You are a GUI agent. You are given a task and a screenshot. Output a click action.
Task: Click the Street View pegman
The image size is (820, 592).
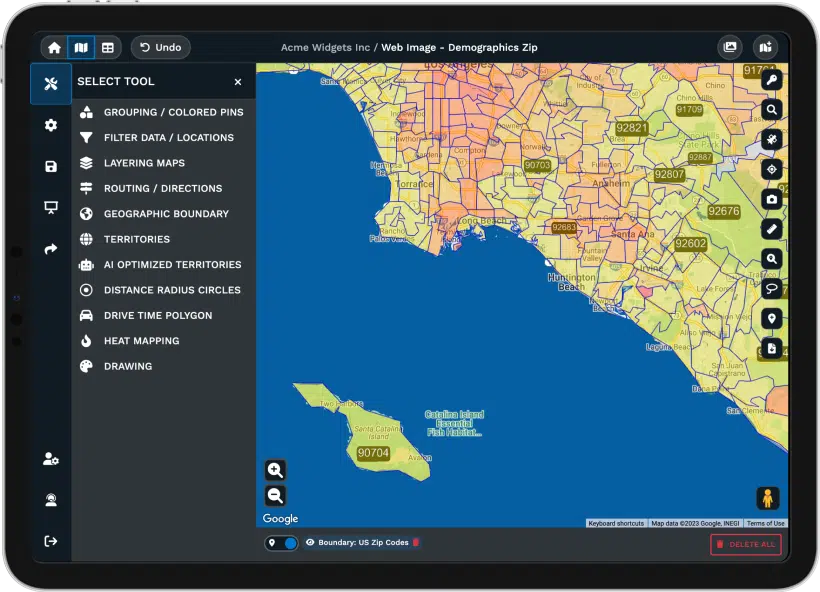(767, 498)
